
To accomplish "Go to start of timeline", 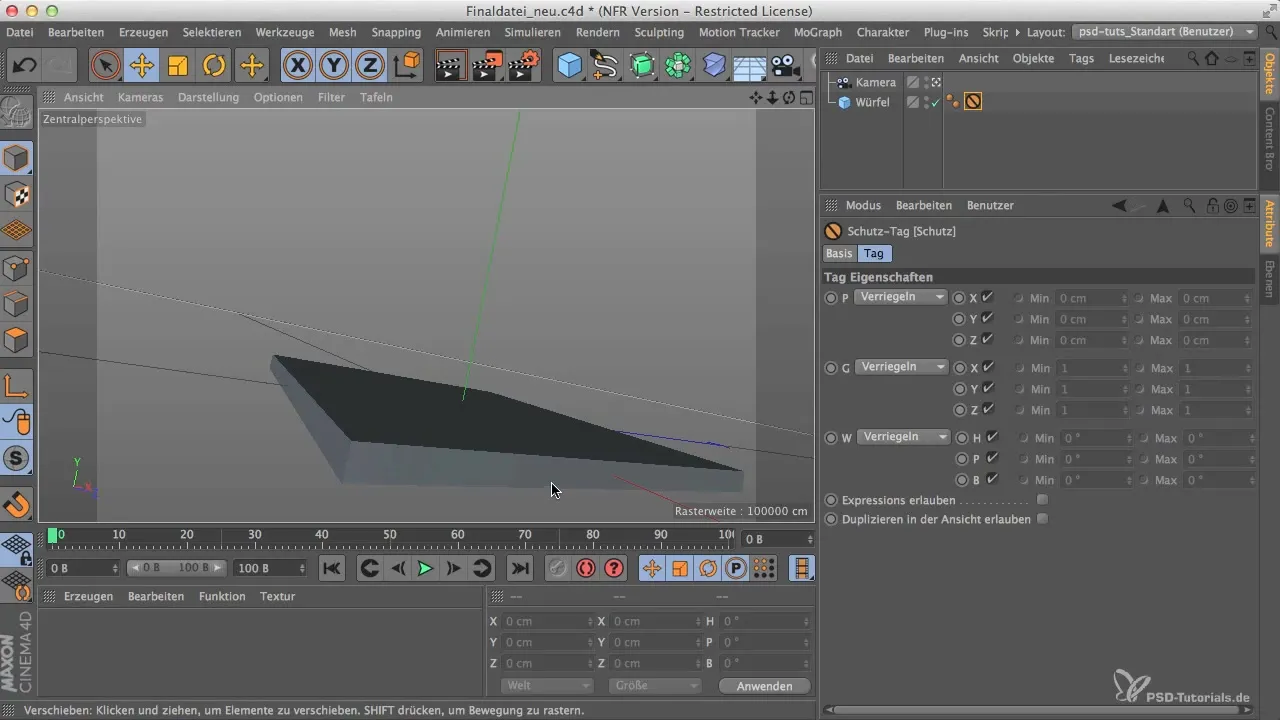I will (x=332, y=568).
